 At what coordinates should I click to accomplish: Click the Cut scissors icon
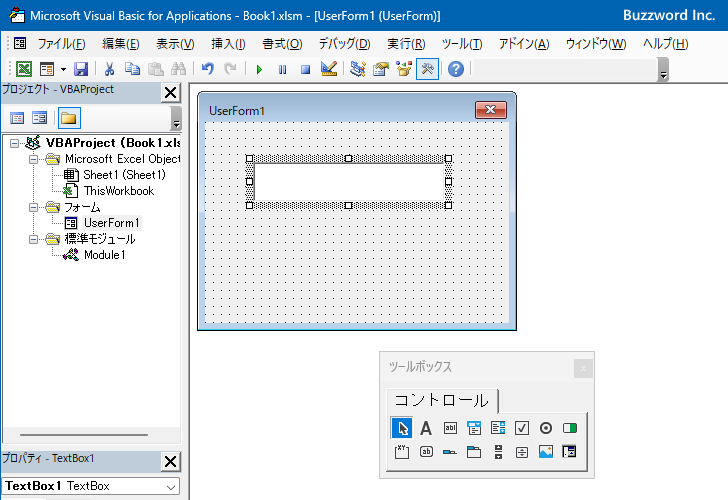(109, 69)
